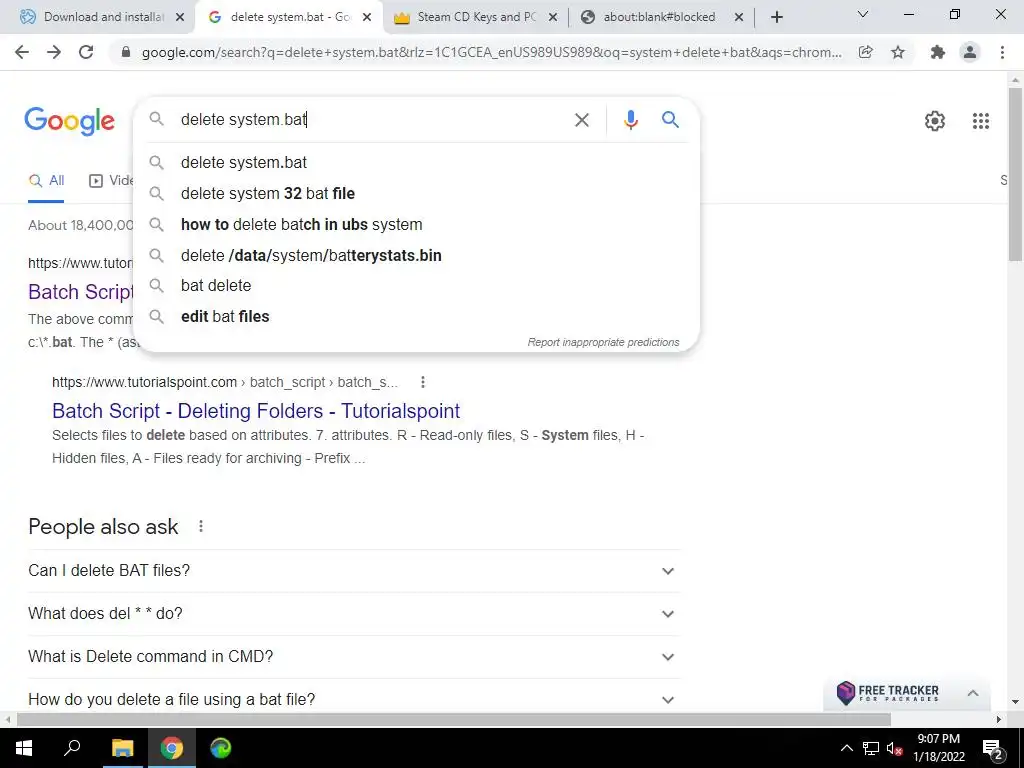Select the Videos search results tab
The height and width of the screenshot is (768, 1024).
click(x=111, y=181)
